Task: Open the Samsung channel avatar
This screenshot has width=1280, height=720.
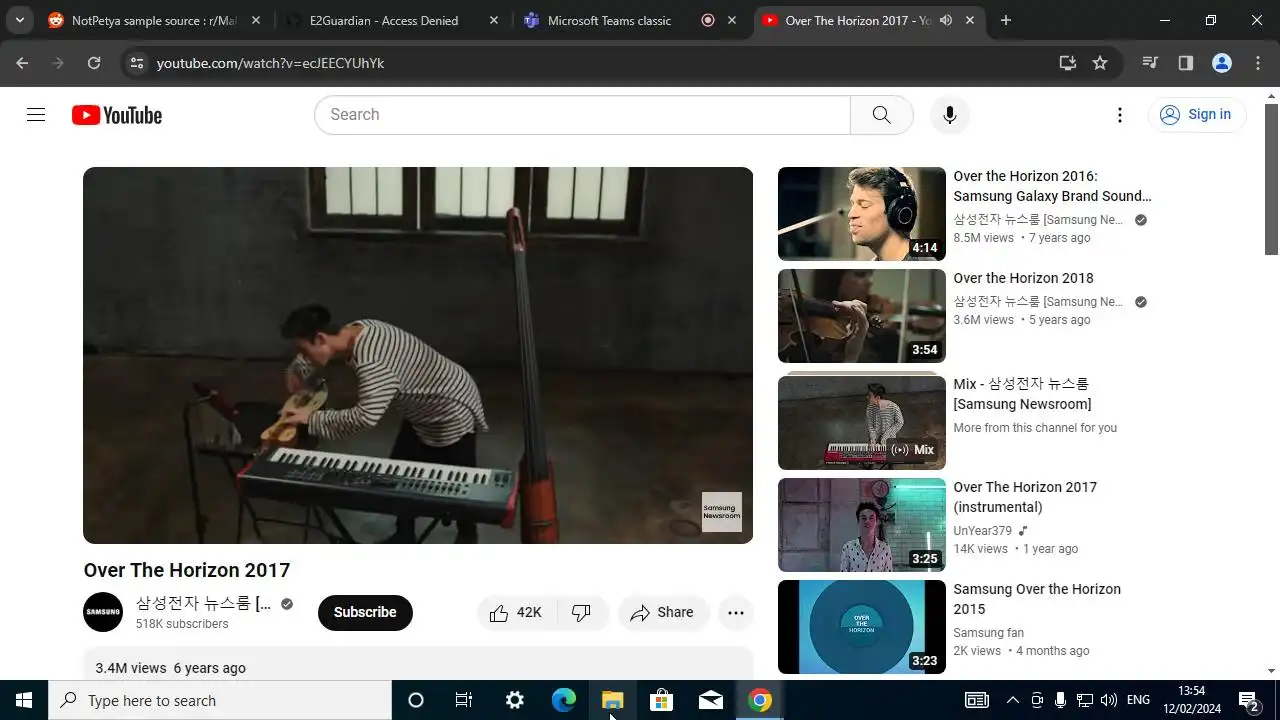Action: click(x=103, y=612)
